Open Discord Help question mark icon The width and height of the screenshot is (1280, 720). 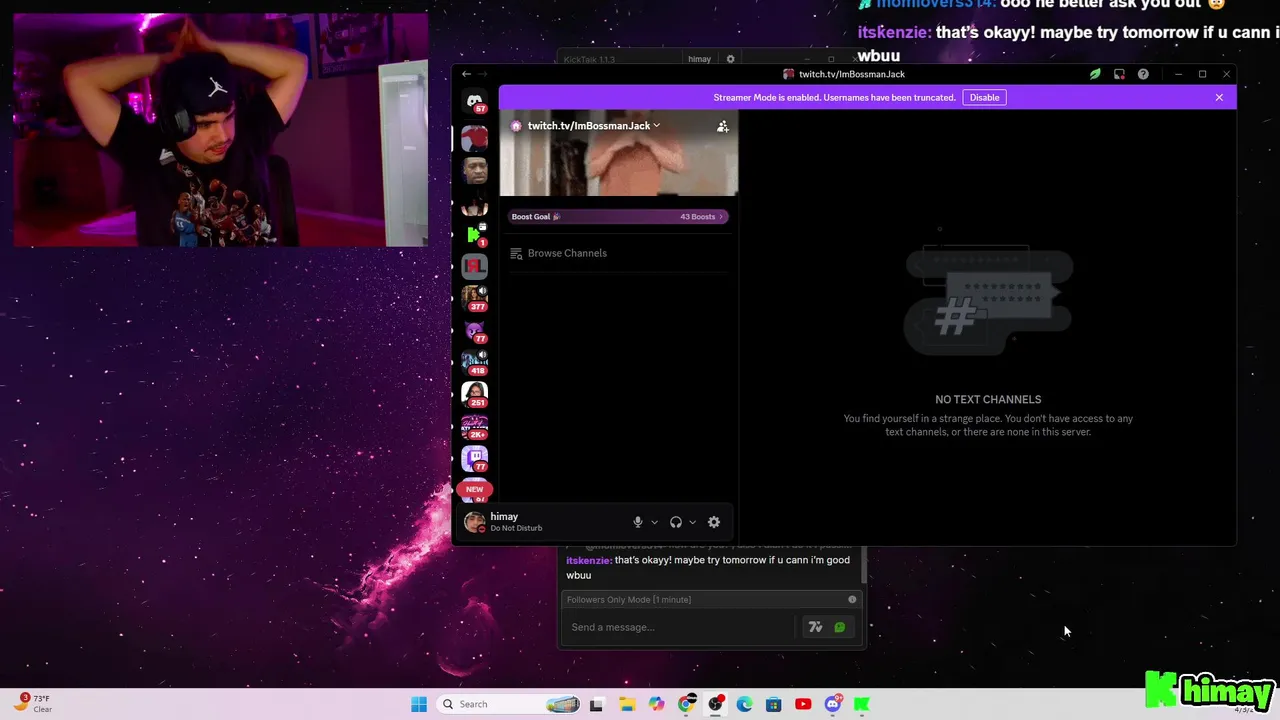pyautogui.click(x=1143, y=74)
